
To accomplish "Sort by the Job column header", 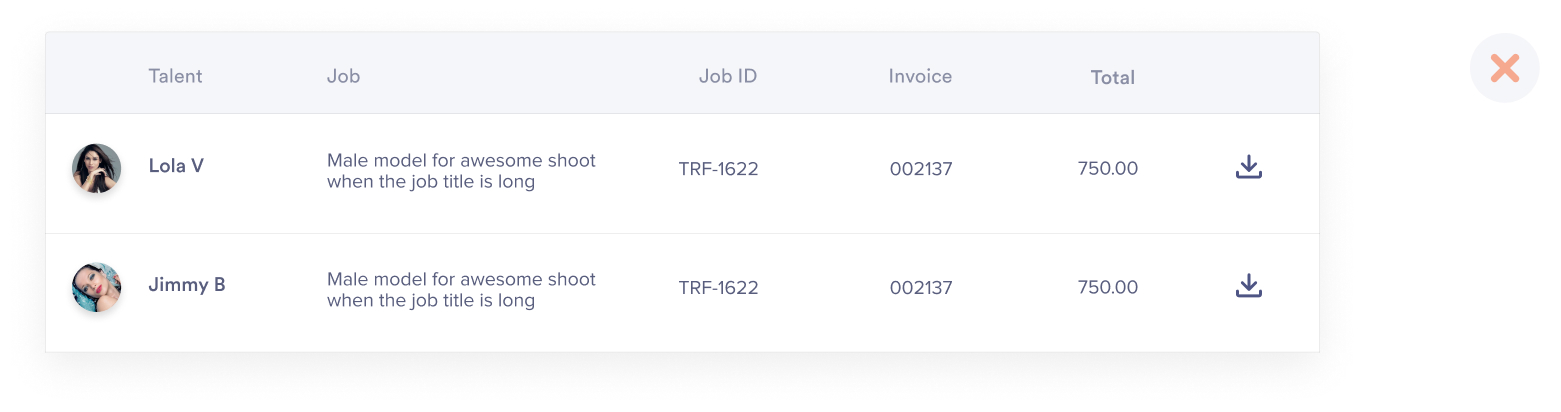I will click(343, 76).
